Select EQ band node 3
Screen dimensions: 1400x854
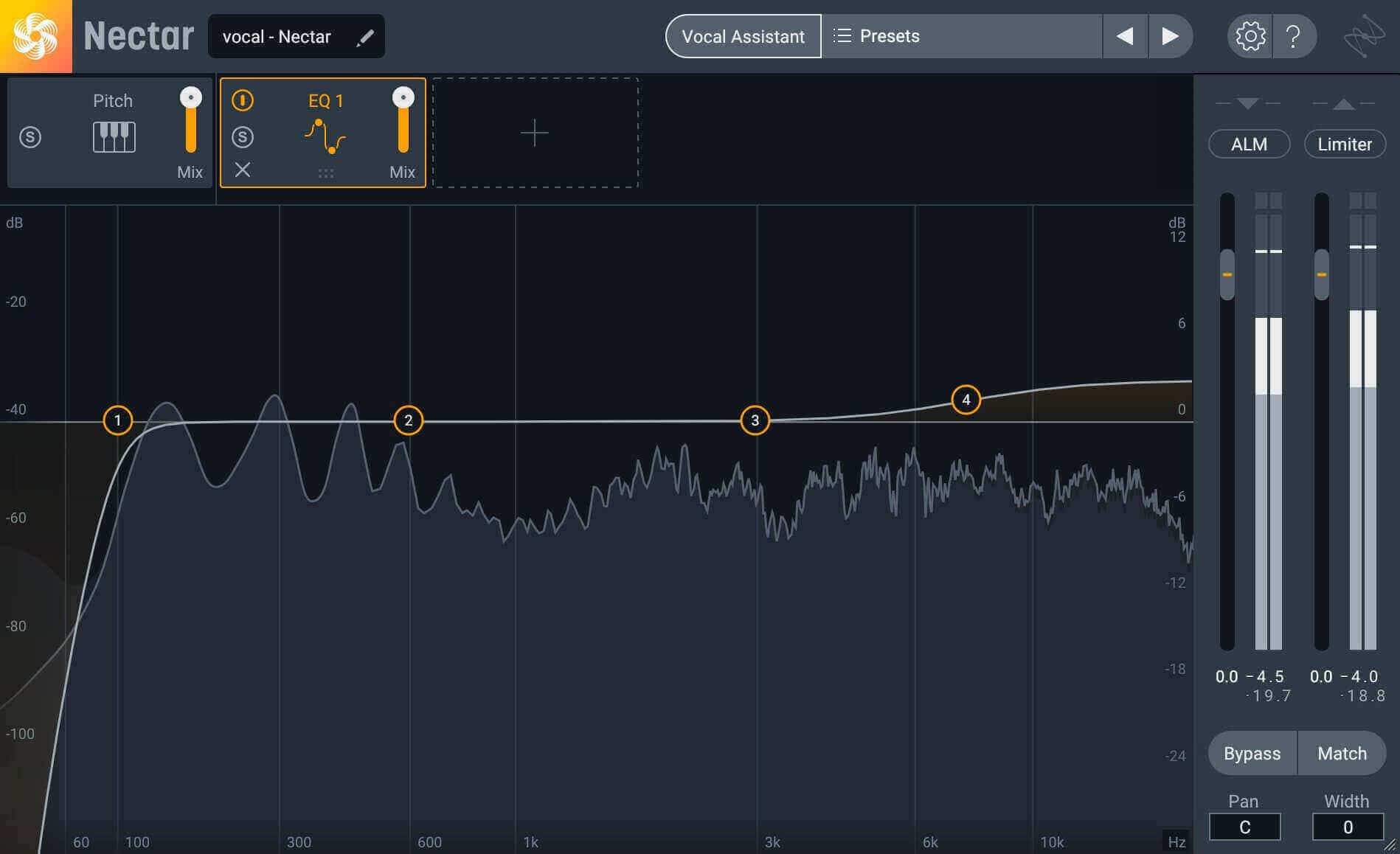click(x=755, y=420)
